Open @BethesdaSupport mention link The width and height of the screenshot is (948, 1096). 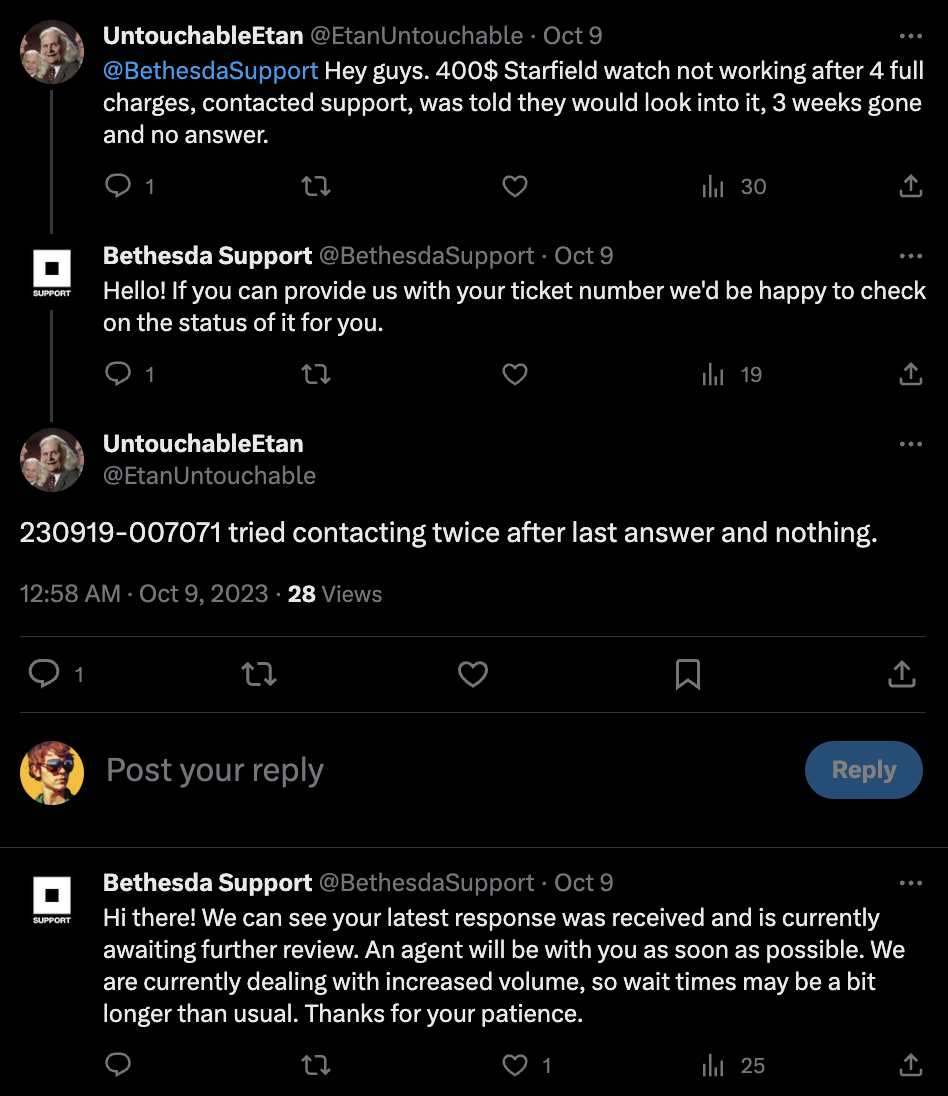coord(210,71)
